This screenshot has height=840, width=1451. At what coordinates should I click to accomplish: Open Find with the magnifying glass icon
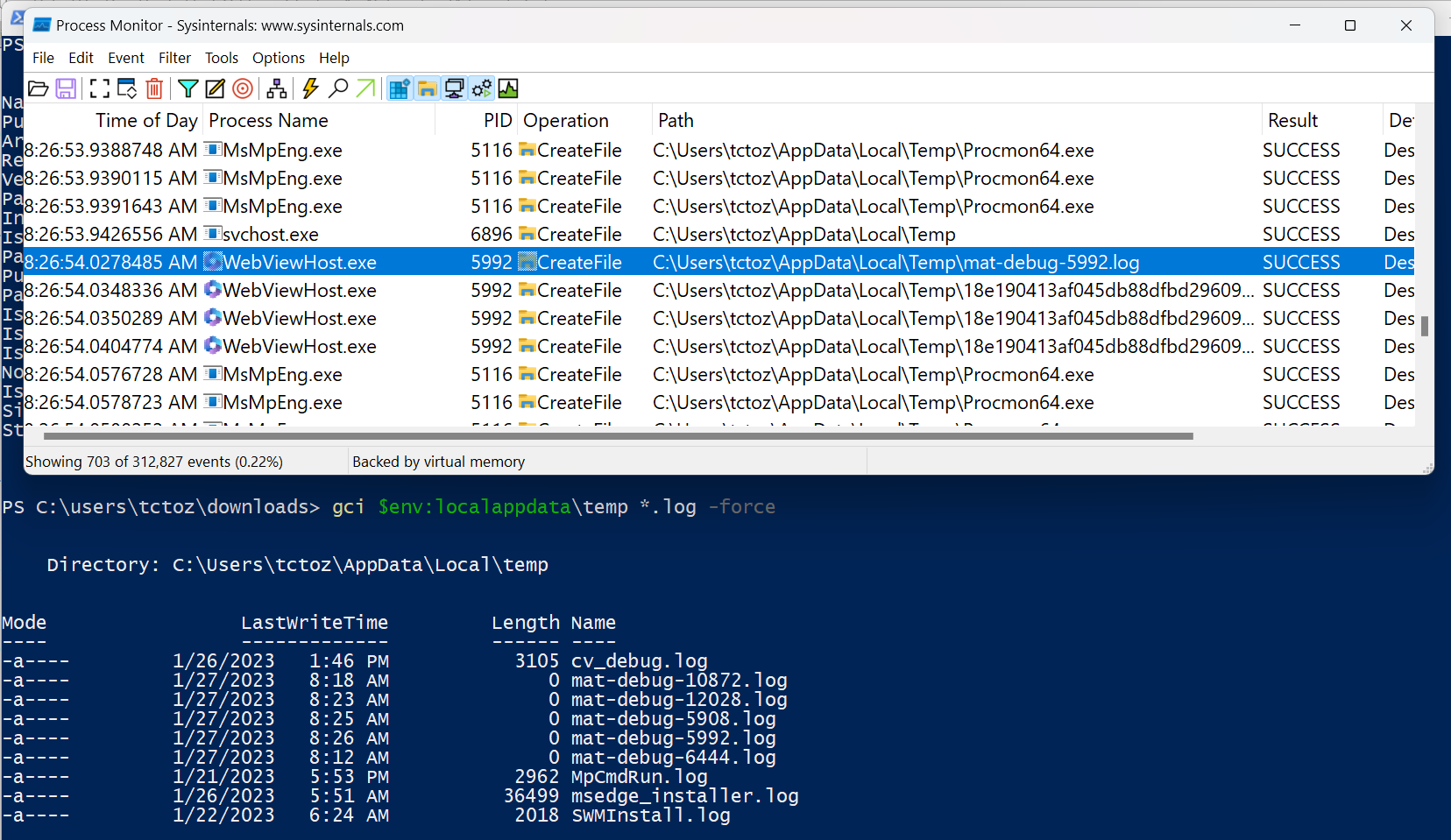[x=338, y=88]
